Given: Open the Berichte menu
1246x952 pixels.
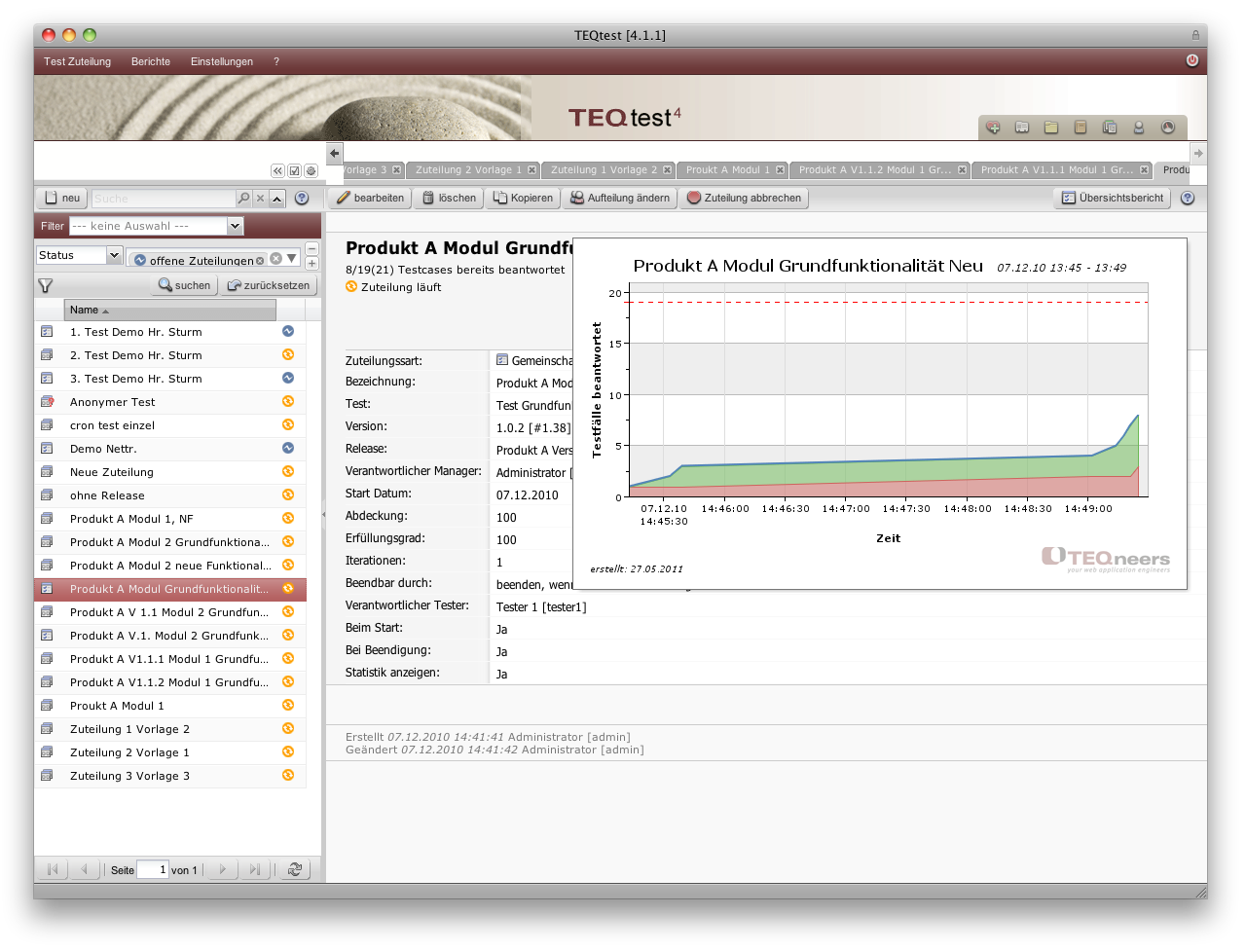Looking at the screenshot, I should click(151, 61).
